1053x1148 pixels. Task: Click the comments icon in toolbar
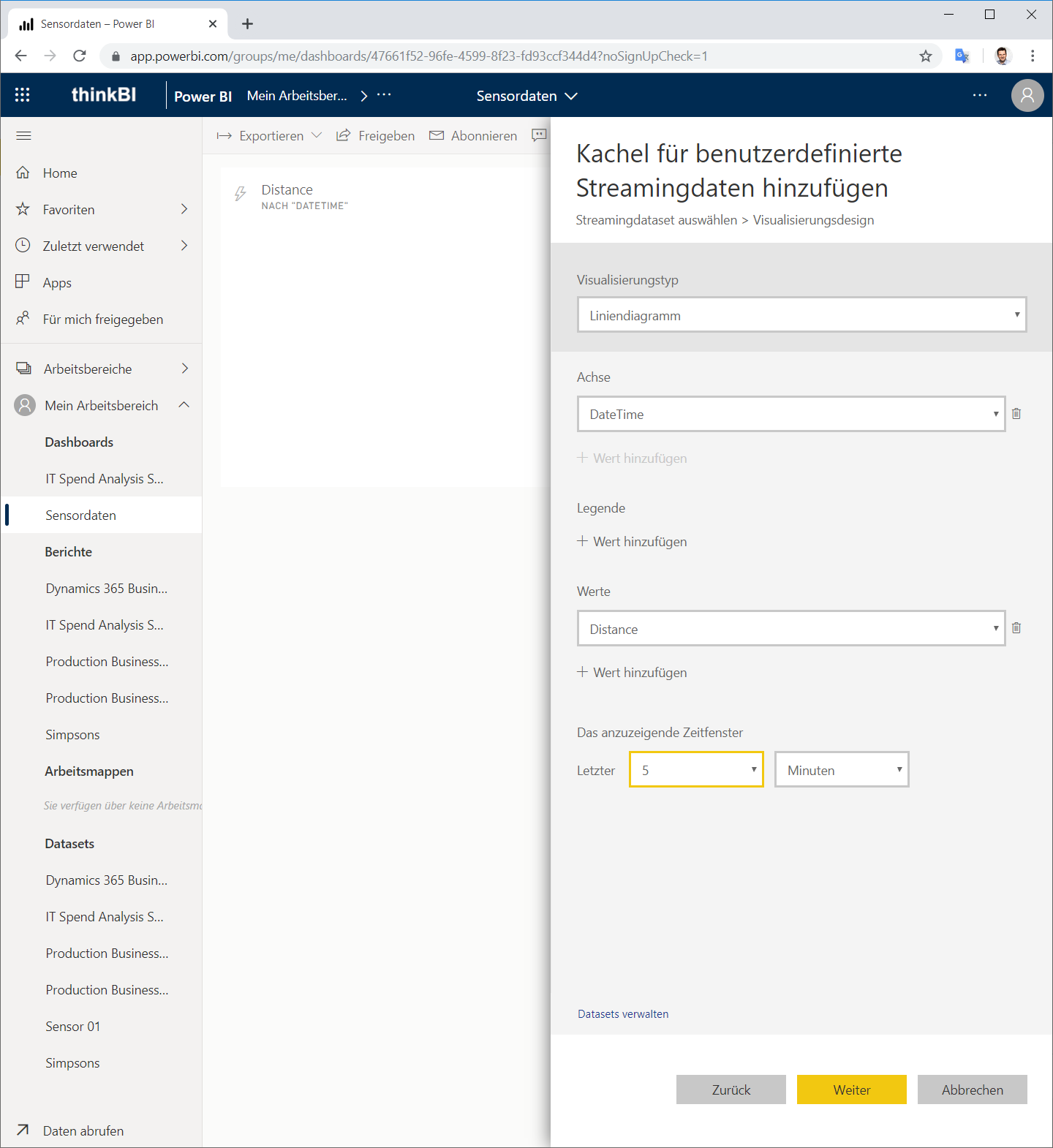539,135
